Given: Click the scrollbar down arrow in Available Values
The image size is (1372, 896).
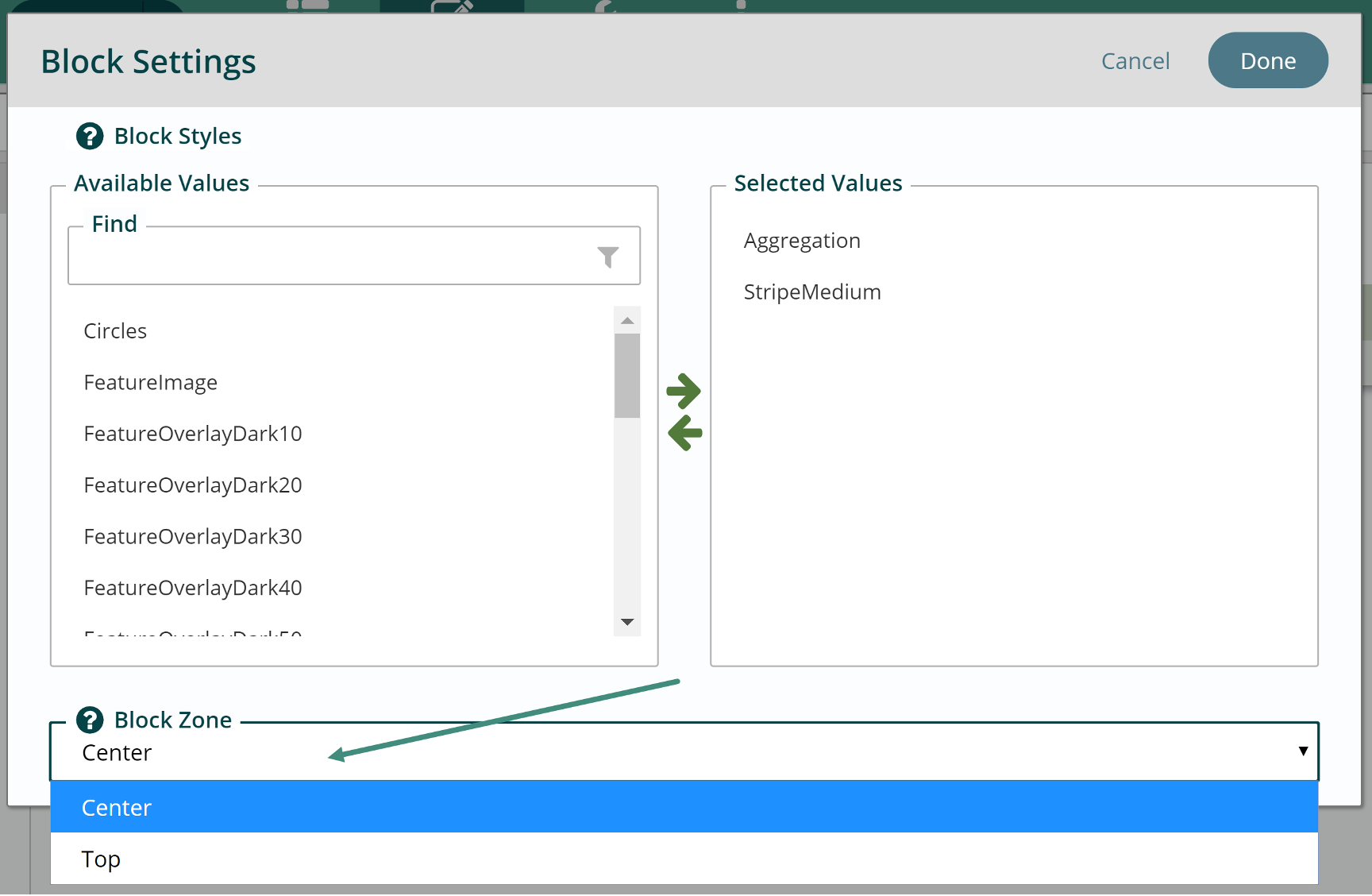Looking at the screenshot, I should click(627, 622).
